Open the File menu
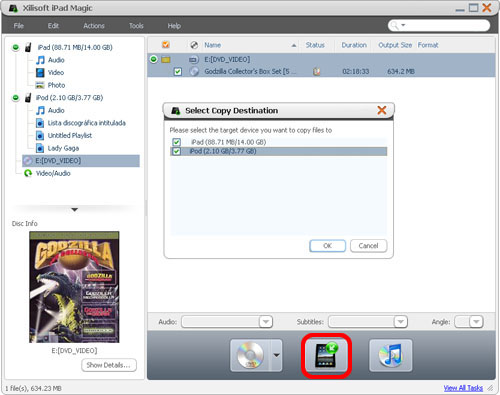 [x=19, y=26]
